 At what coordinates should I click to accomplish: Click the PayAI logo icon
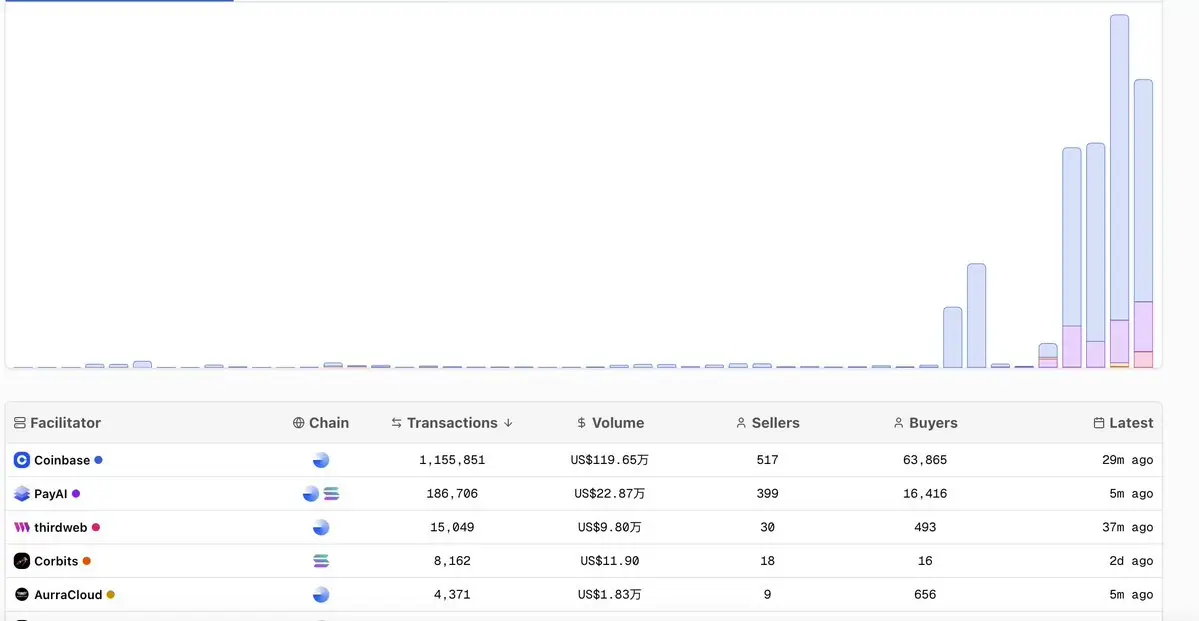pos(21,494)
